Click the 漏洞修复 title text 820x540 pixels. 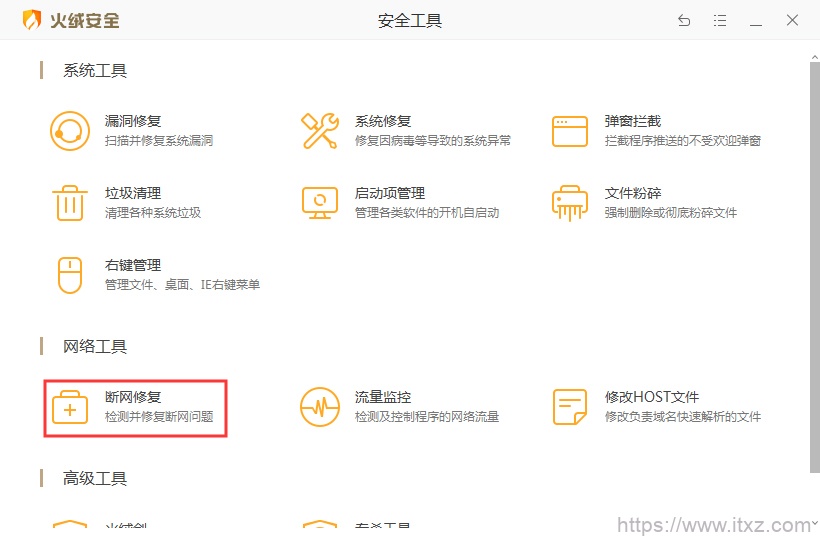pos(133,121)
